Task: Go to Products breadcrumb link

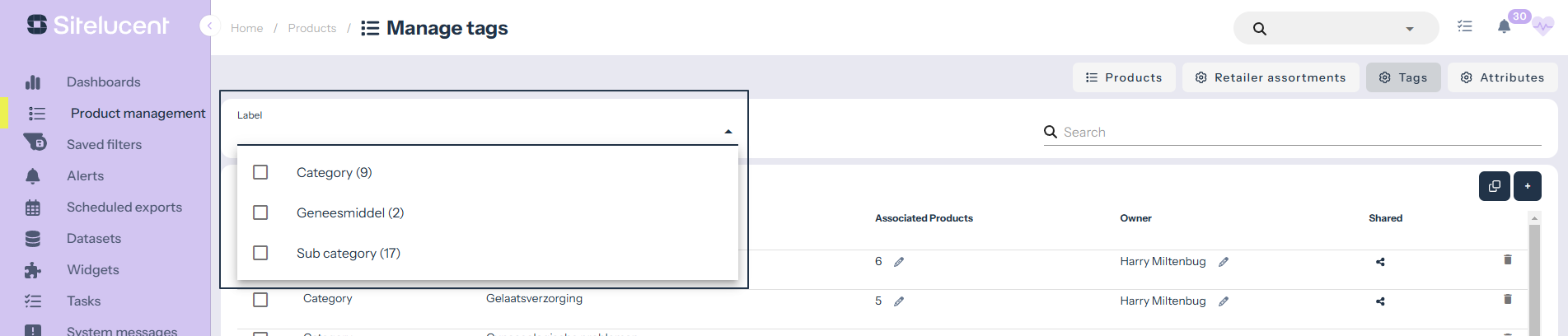Action: [x=311, y=28]
